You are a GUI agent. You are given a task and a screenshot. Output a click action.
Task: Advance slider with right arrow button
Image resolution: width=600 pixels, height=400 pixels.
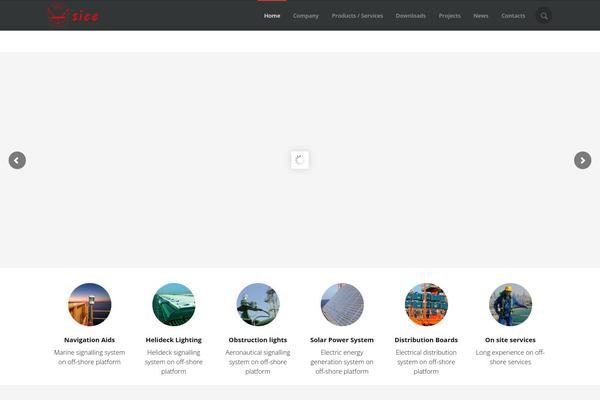click(582, 160)
